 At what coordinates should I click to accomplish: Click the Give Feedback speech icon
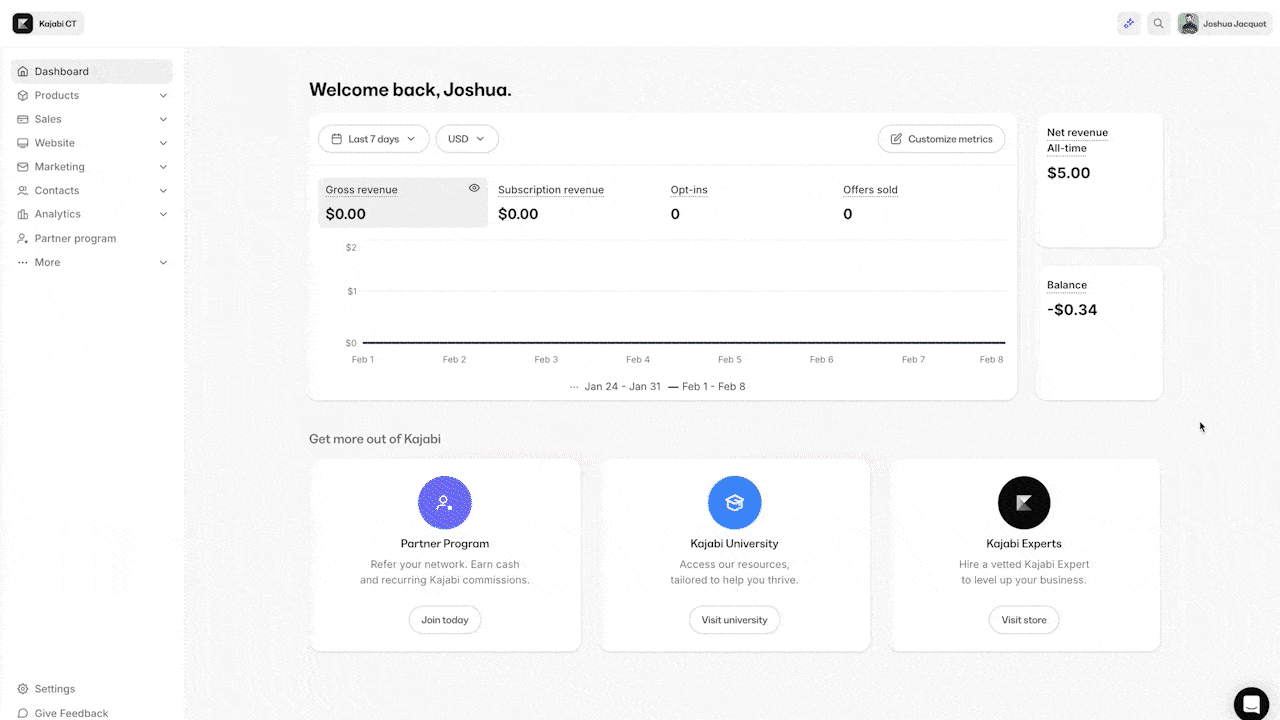point(23,713)
